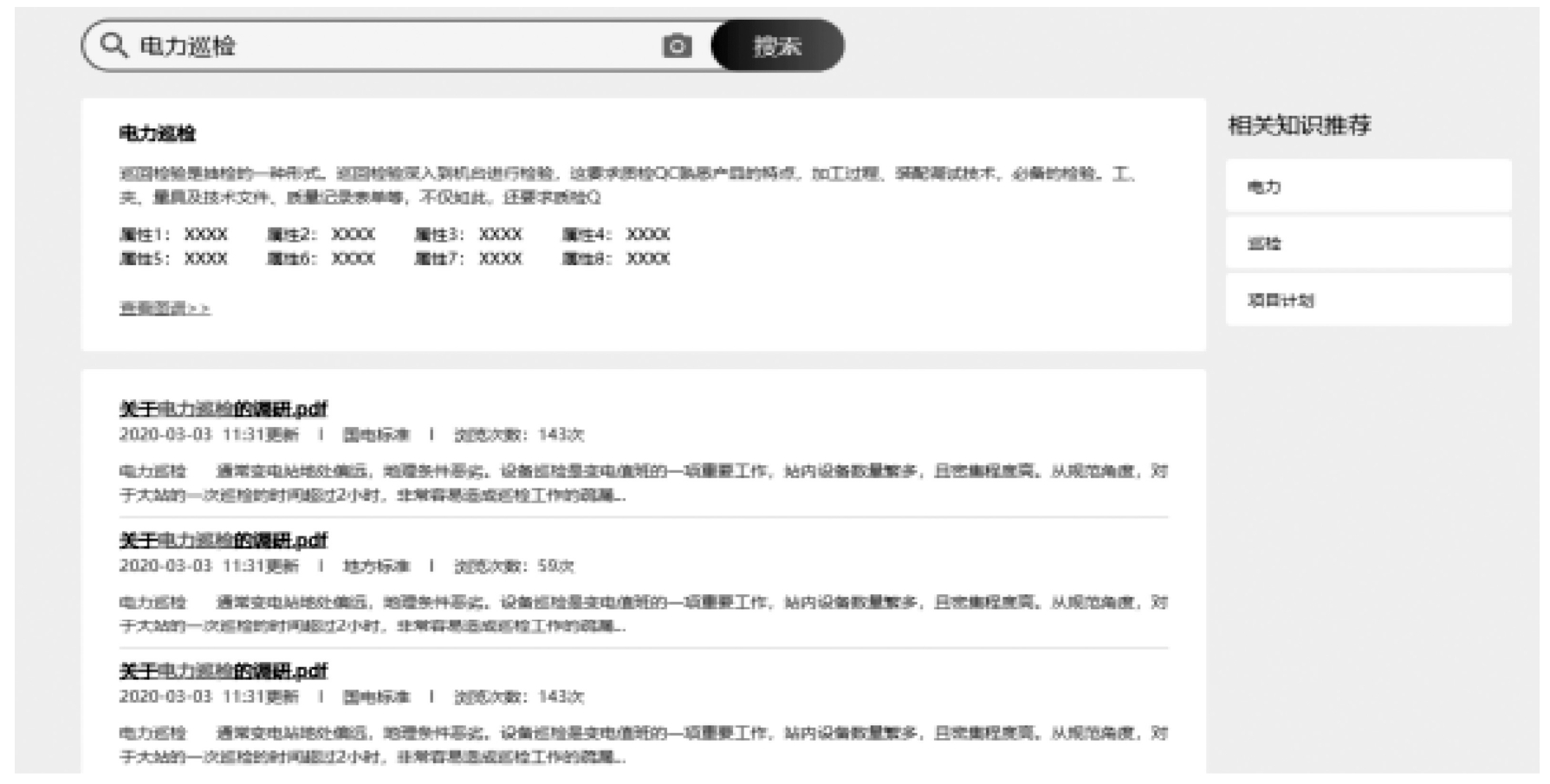Screen dimensions: 1550x784
Task: Focus the search field containing 电力巡检
Action: 390,46
